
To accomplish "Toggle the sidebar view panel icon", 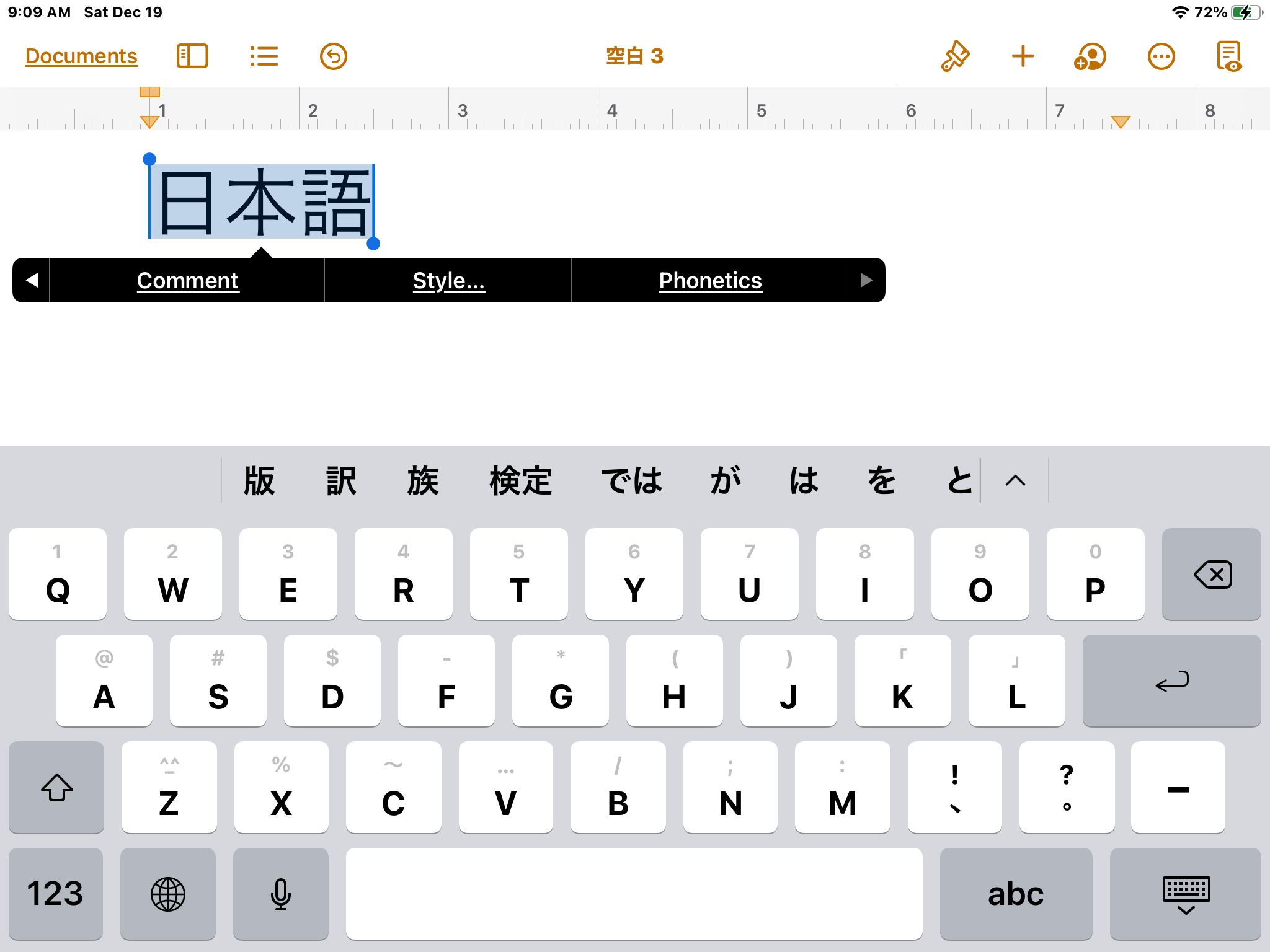I will click(x=192, y=56).
